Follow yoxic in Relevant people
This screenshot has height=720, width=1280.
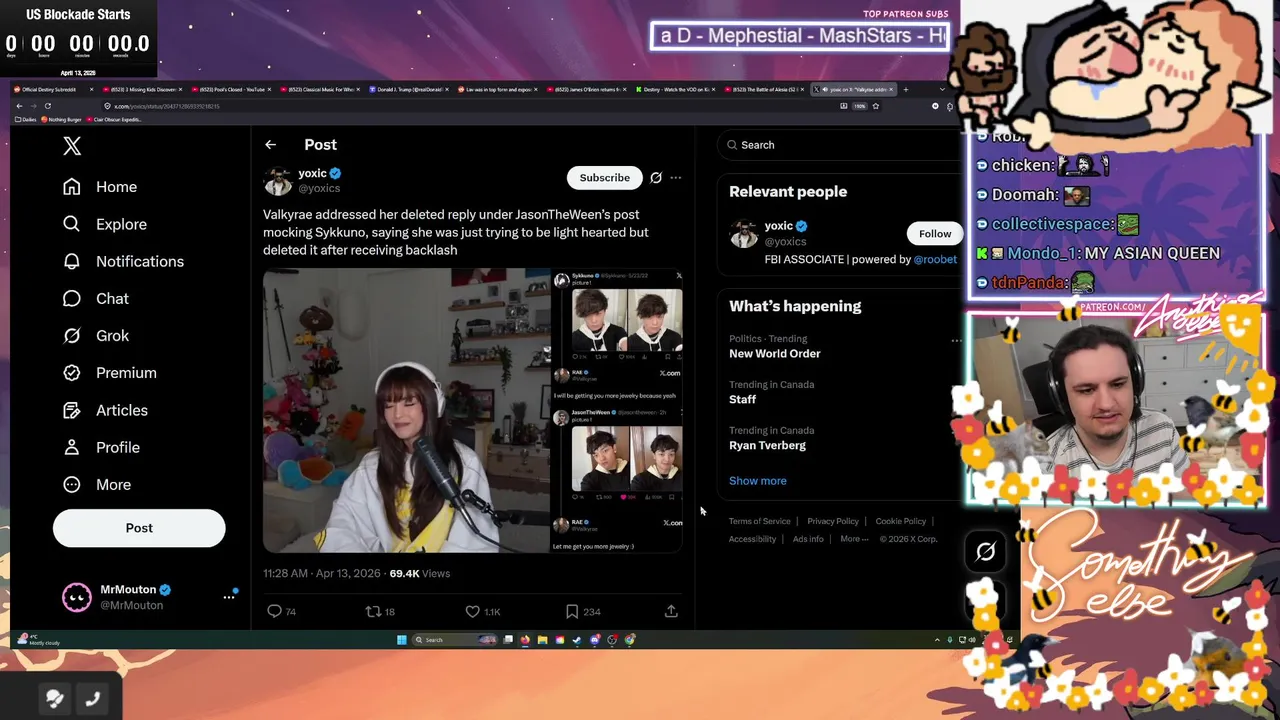(x=935, y=234)
